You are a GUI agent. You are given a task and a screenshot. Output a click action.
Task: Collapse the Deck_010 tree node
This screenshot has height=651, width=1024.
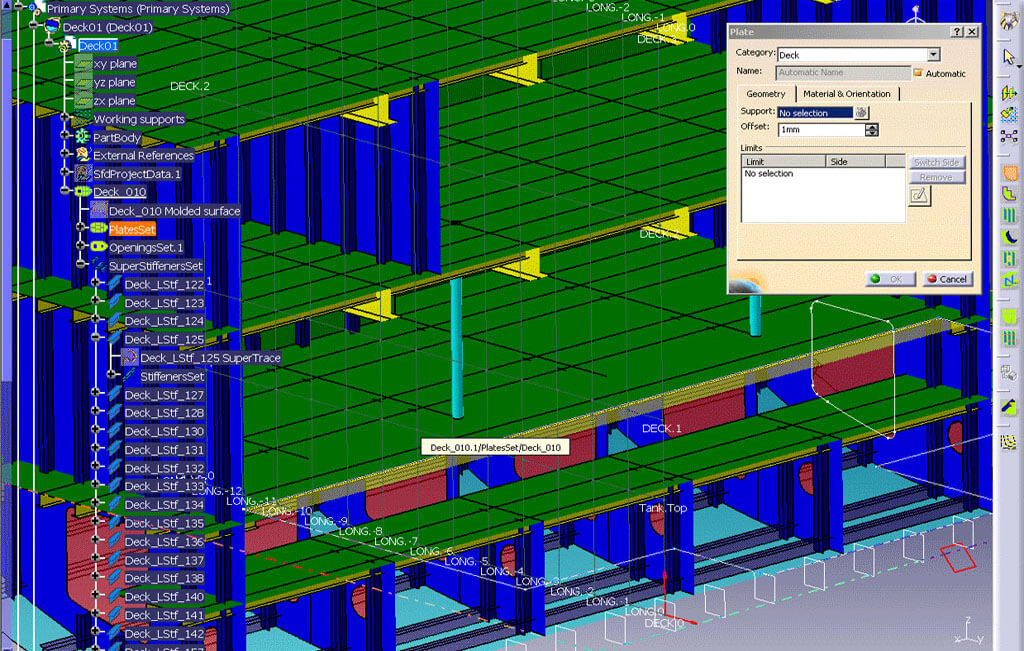tap(66, 191)
